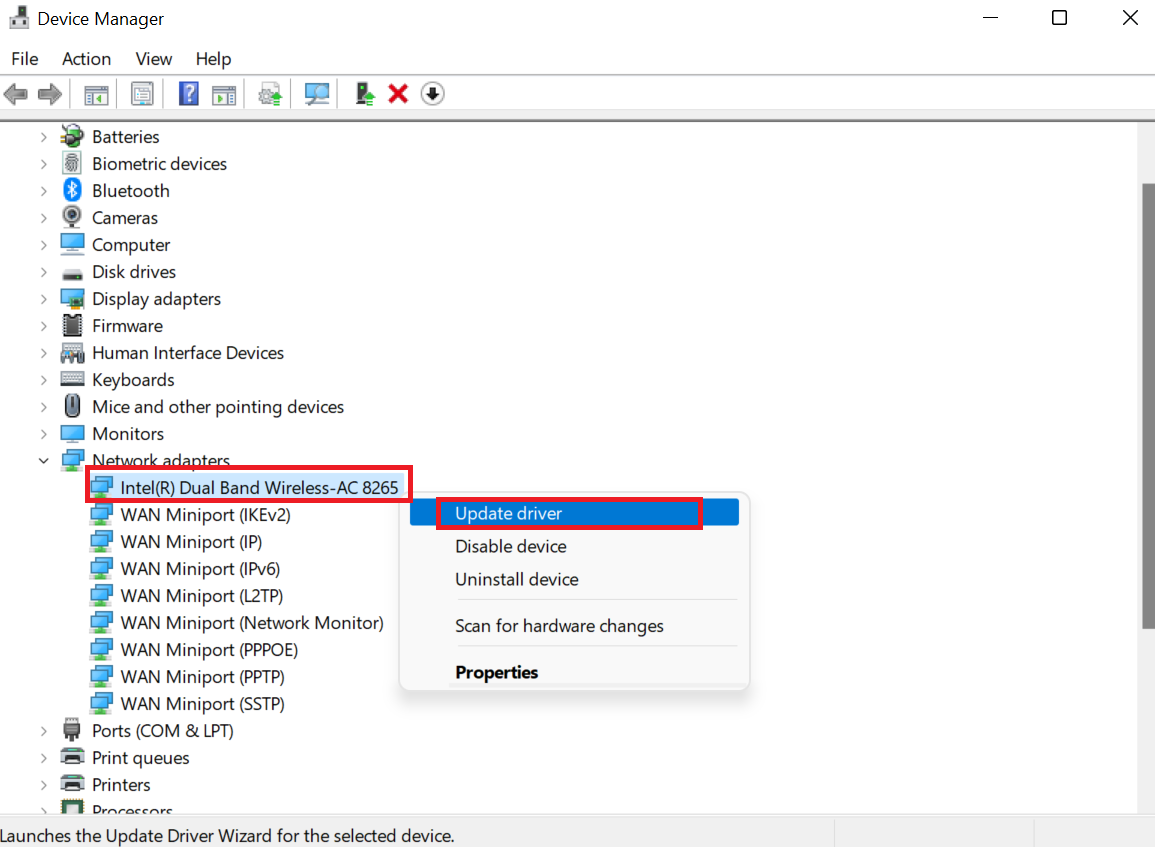1155x847 pixels.
Task: Choose Uninstall device from context menu
Action: point(574,580)
